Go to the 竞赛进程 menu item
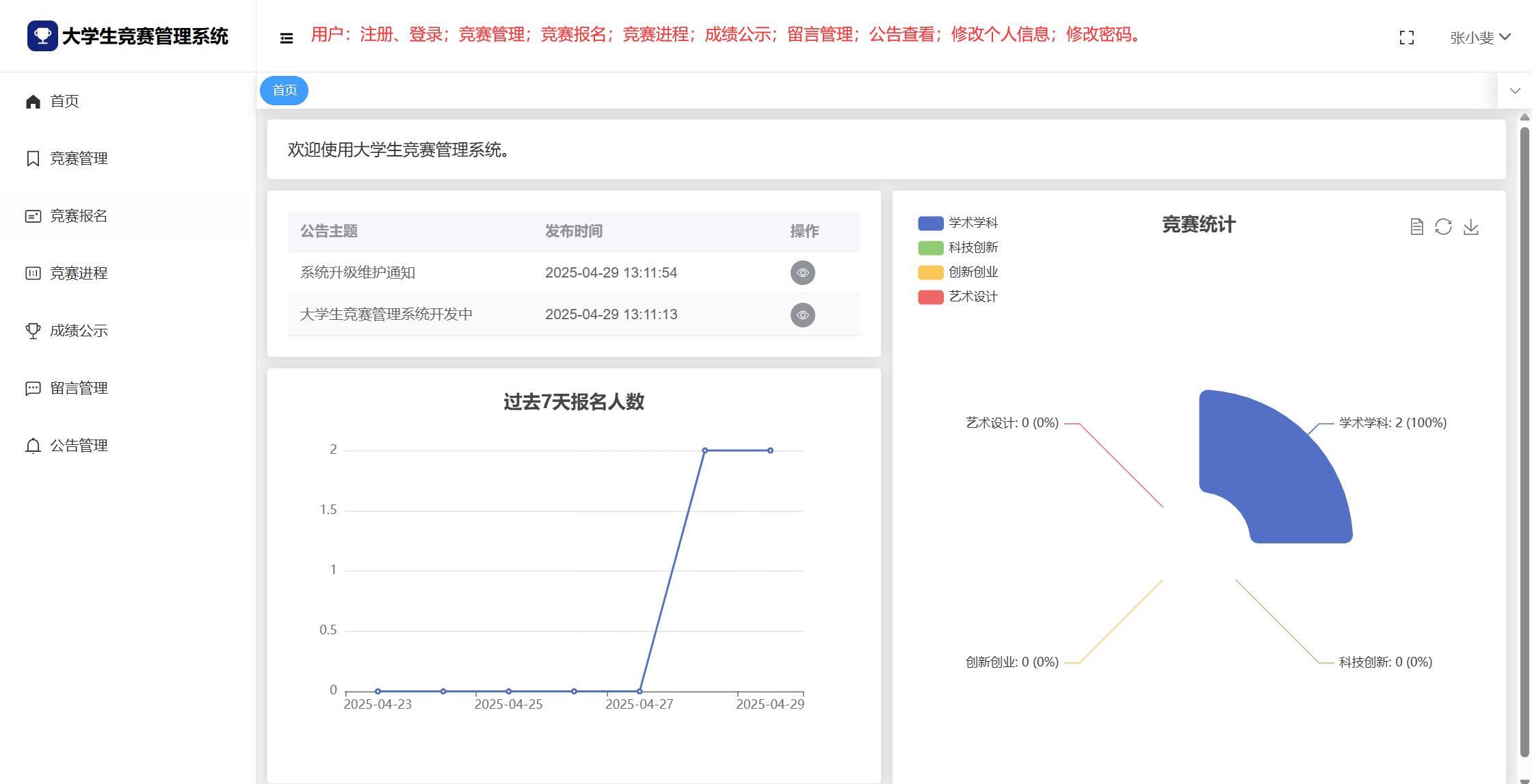The image size is (1532, 784). 79,273
